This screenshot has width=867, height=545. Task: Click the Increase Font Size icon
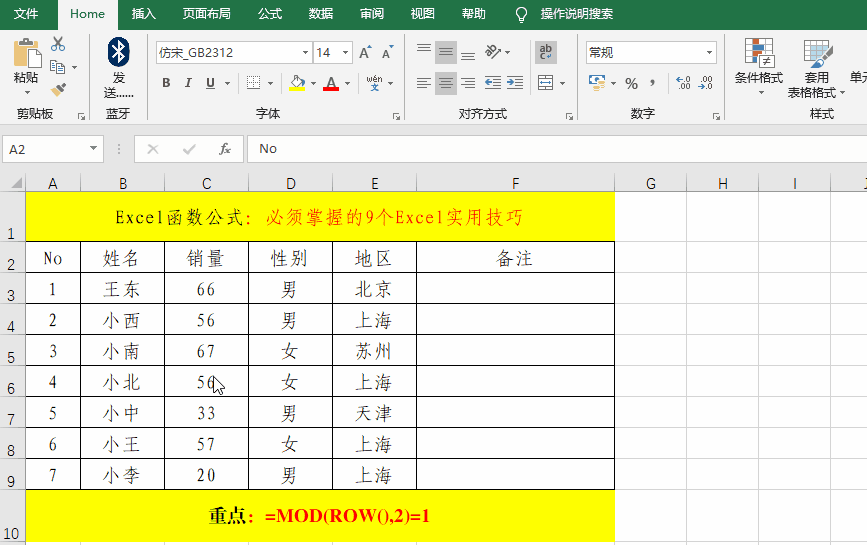pos(365,53)
